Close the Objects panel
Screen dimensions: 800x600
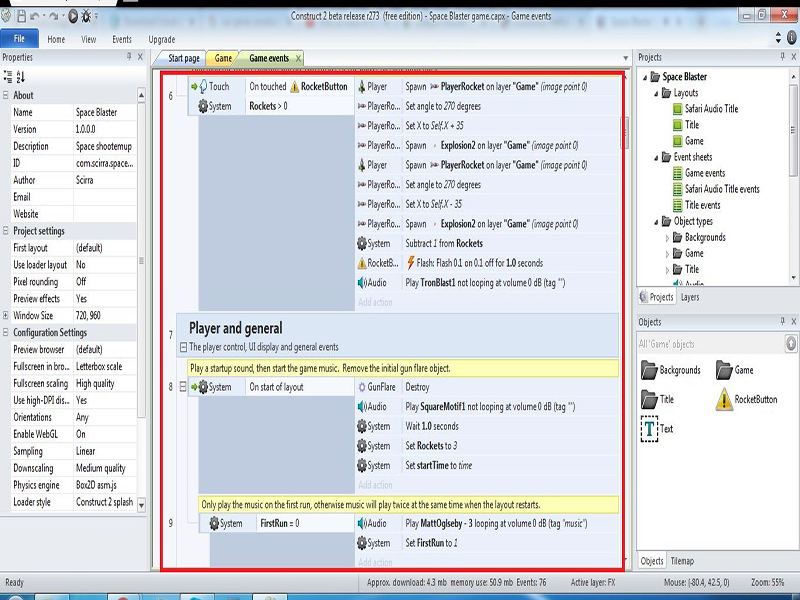(794, 321)
